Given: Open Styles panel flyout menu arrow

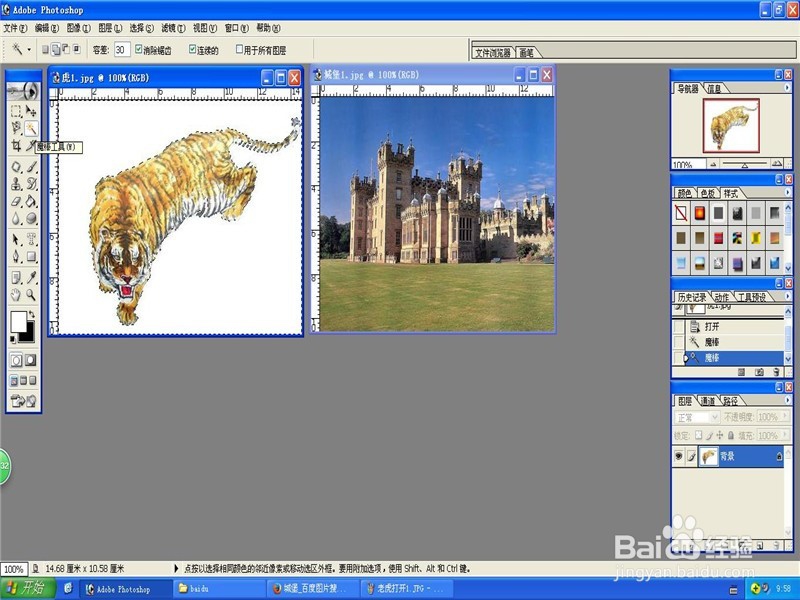Looking at the screenshot, I should pos(787,192).
